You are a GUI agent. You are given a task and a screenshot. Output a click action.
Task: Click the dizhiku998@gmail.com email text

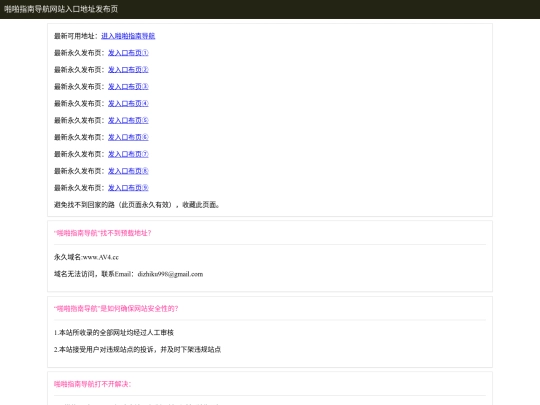coord(170,274)
